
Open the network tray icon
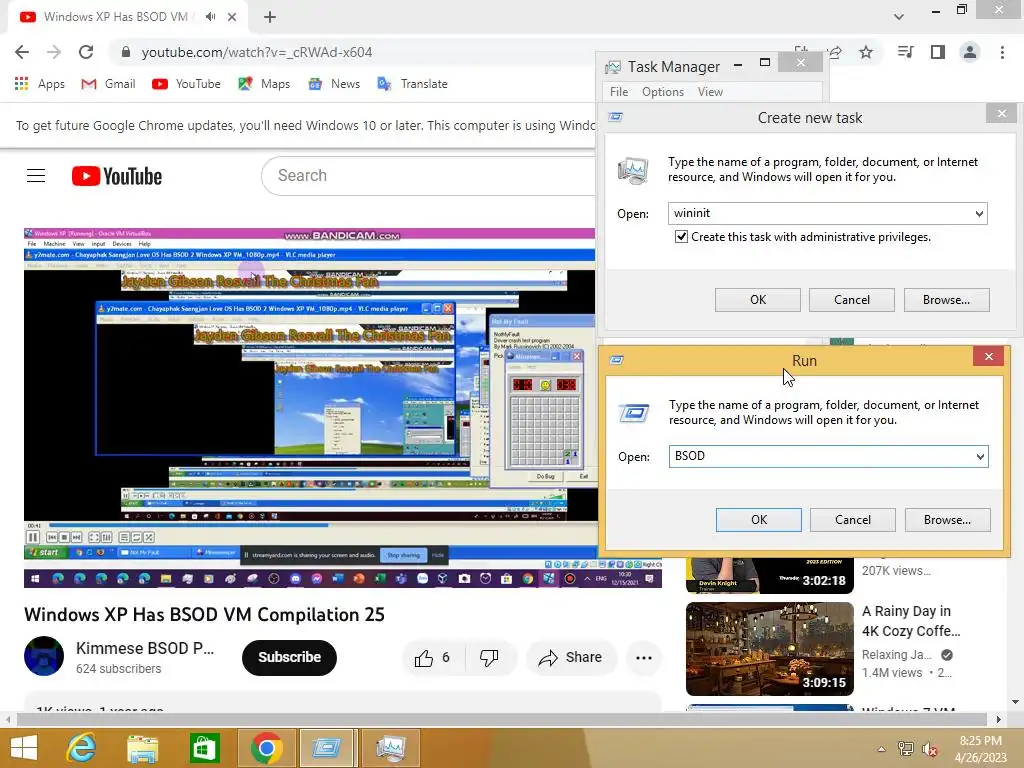click(906, 749)
